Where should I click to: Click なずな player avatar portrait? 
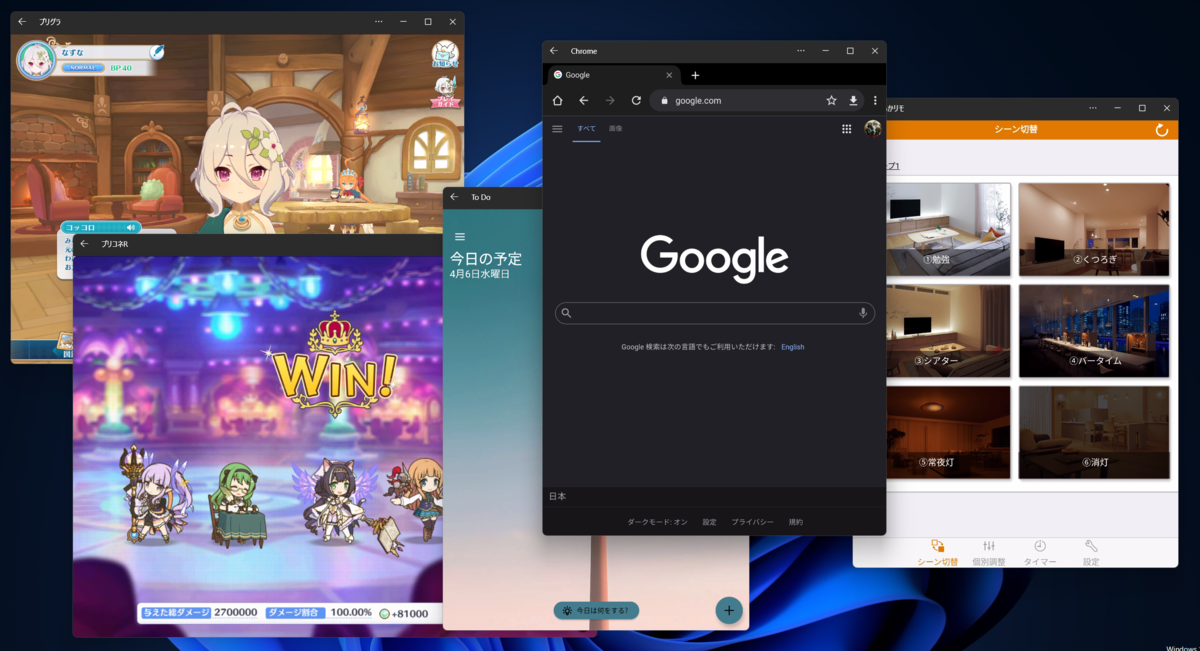[x=36, y=60]
